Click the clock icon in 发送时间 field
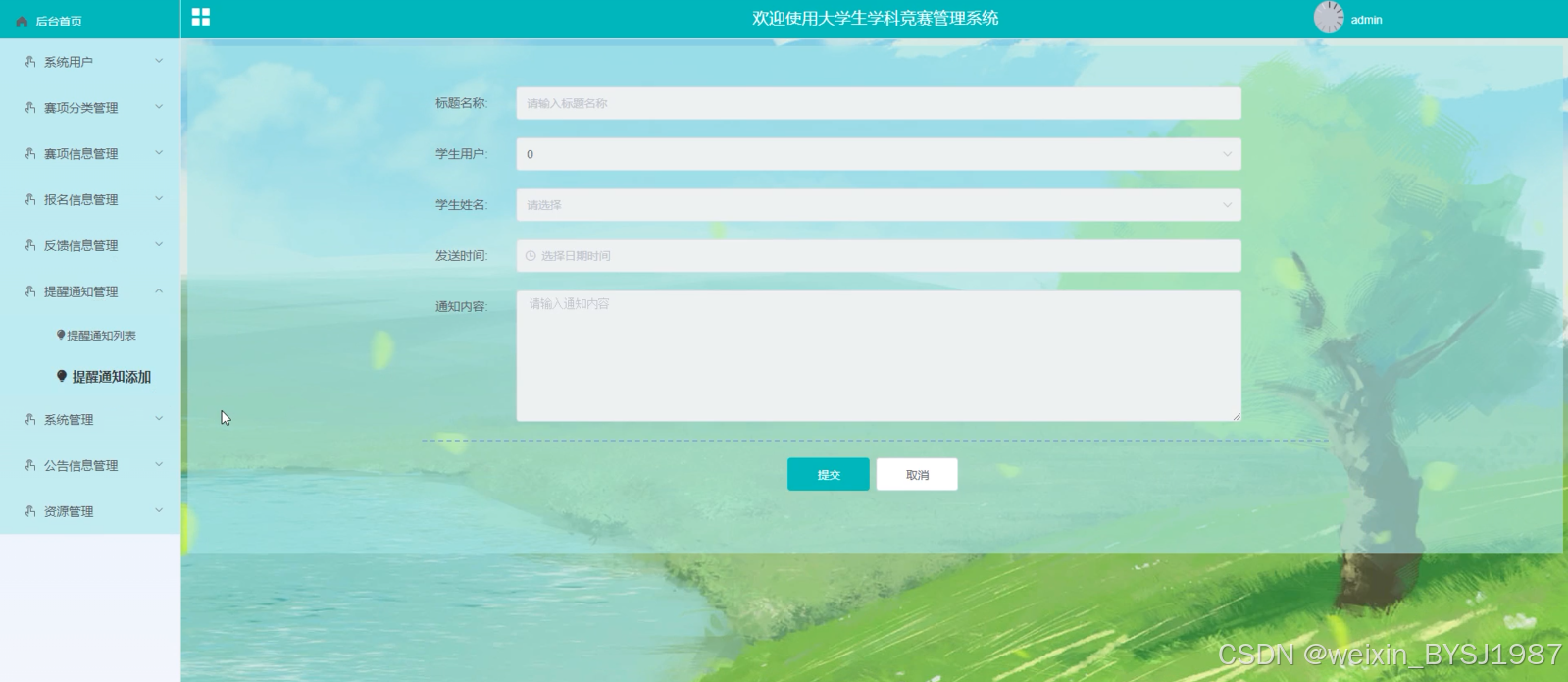Screen dimensions: 1568x682 [x=531, y=256]
